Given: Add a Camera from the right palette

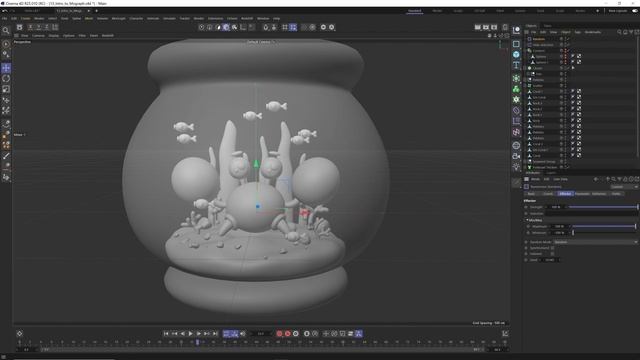Looking at the screenshot, I should coord(516,156).
